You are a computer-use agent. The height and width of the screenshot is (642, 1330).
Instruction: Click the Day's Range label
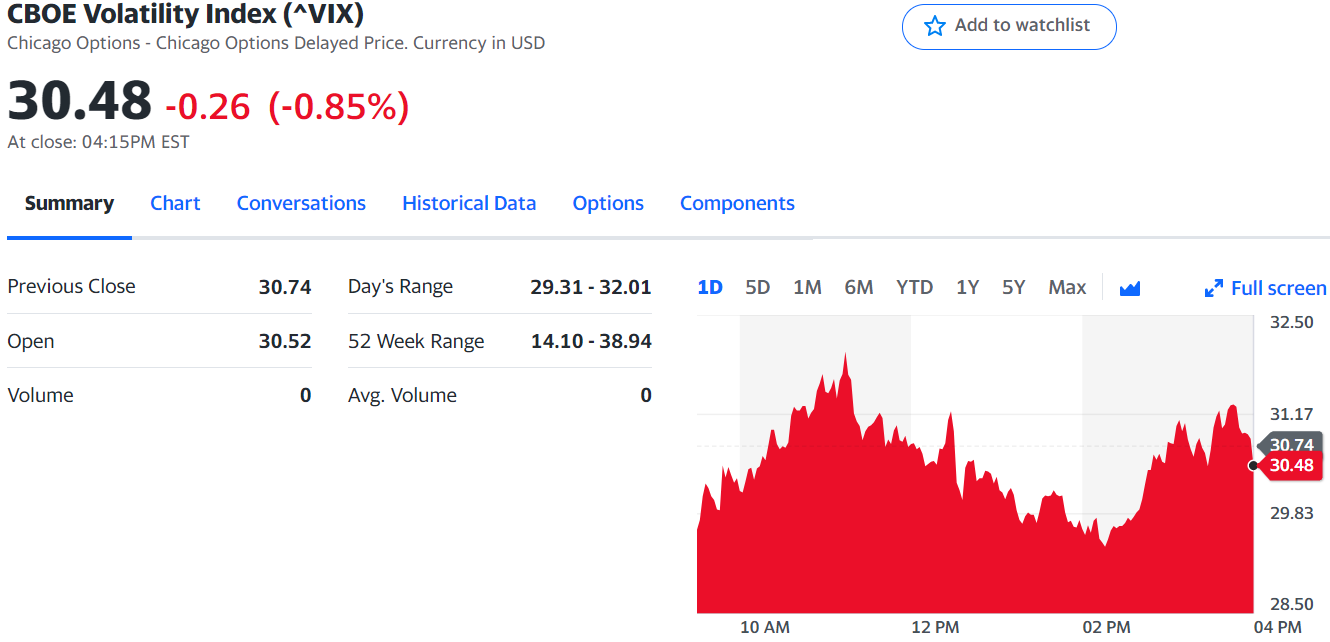coord(400,287)
